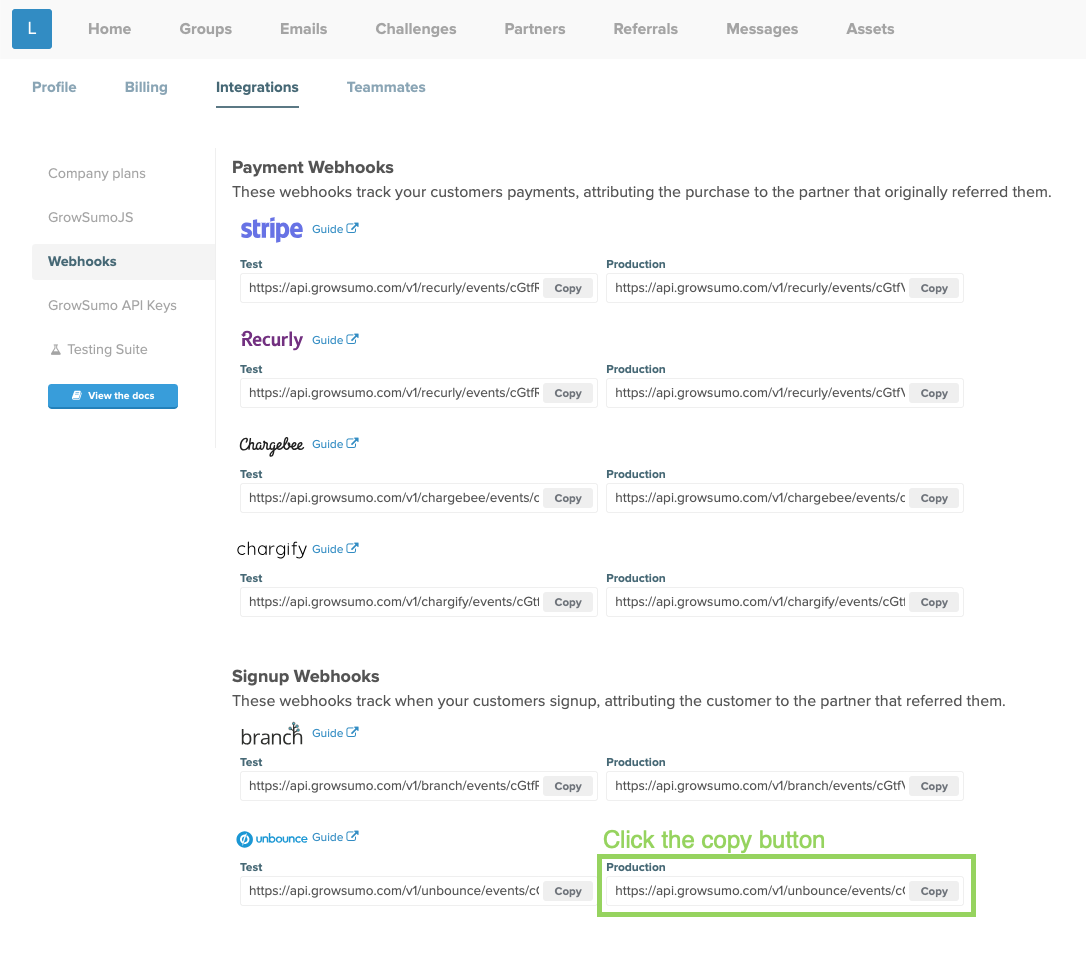Open Company plans in sidebar
Image resolution: width=1086 pixels, height=955 pixels.
(x=97, y=173)
